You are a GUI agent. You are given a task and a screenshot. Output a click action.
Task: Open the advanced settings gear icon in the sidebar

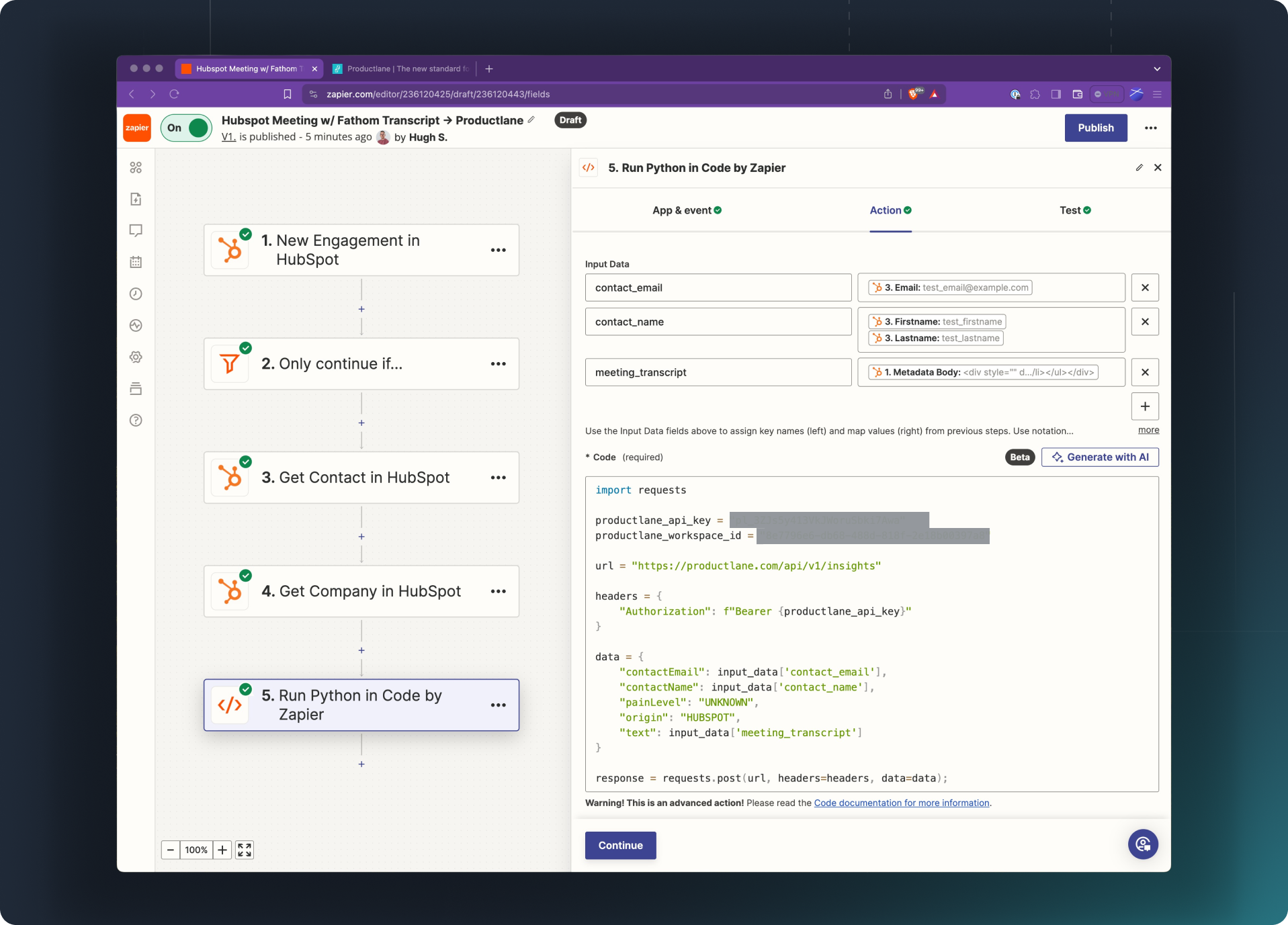(136, 357)
